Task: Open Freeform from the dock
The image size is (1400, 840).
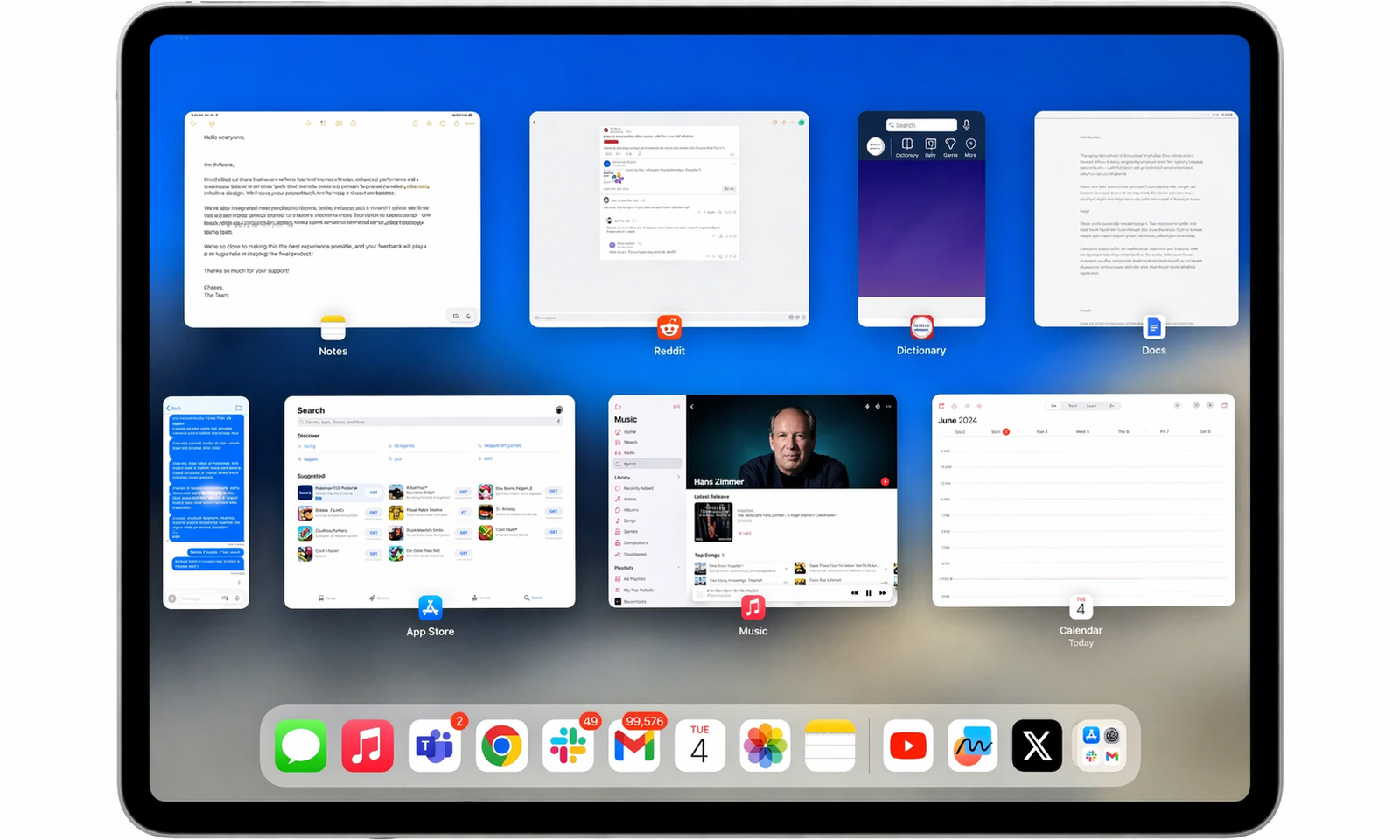Action: click(x=972, y=746)
